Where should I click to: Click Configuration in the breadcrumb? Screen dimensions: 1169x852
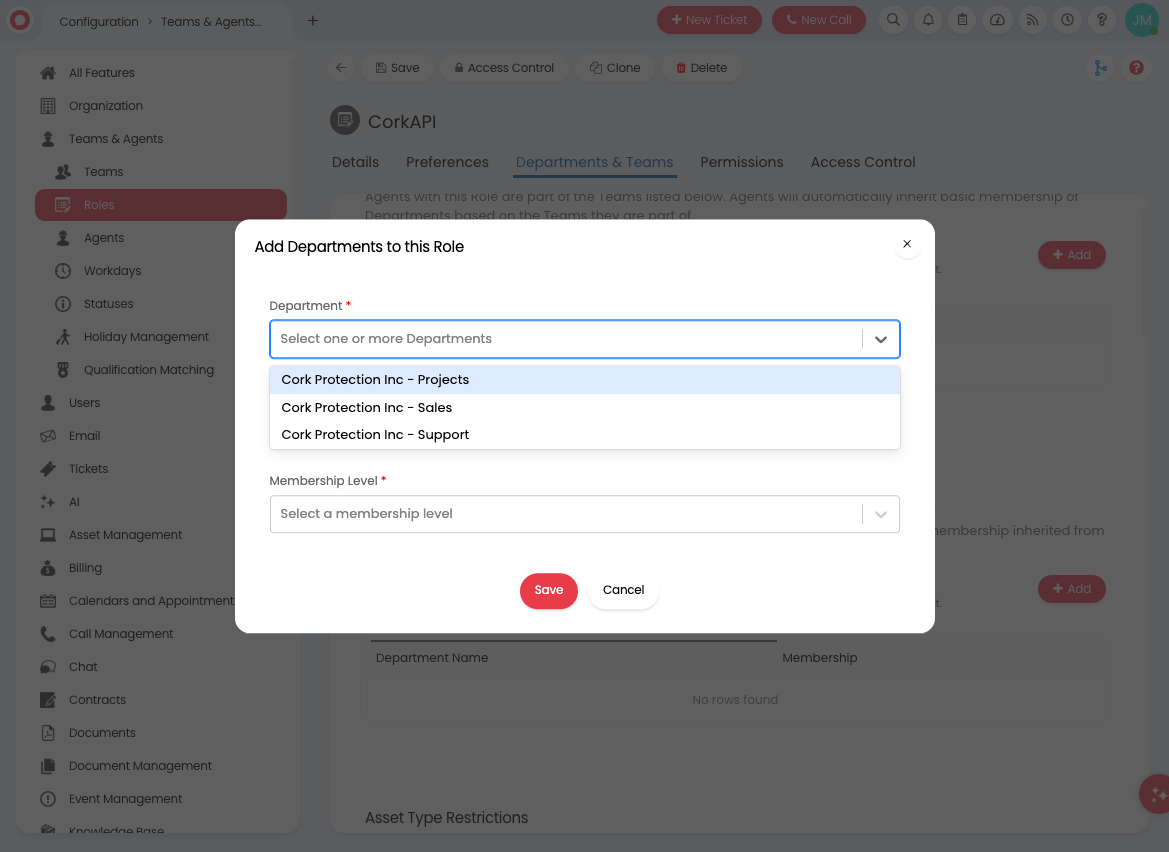(99, 22)
